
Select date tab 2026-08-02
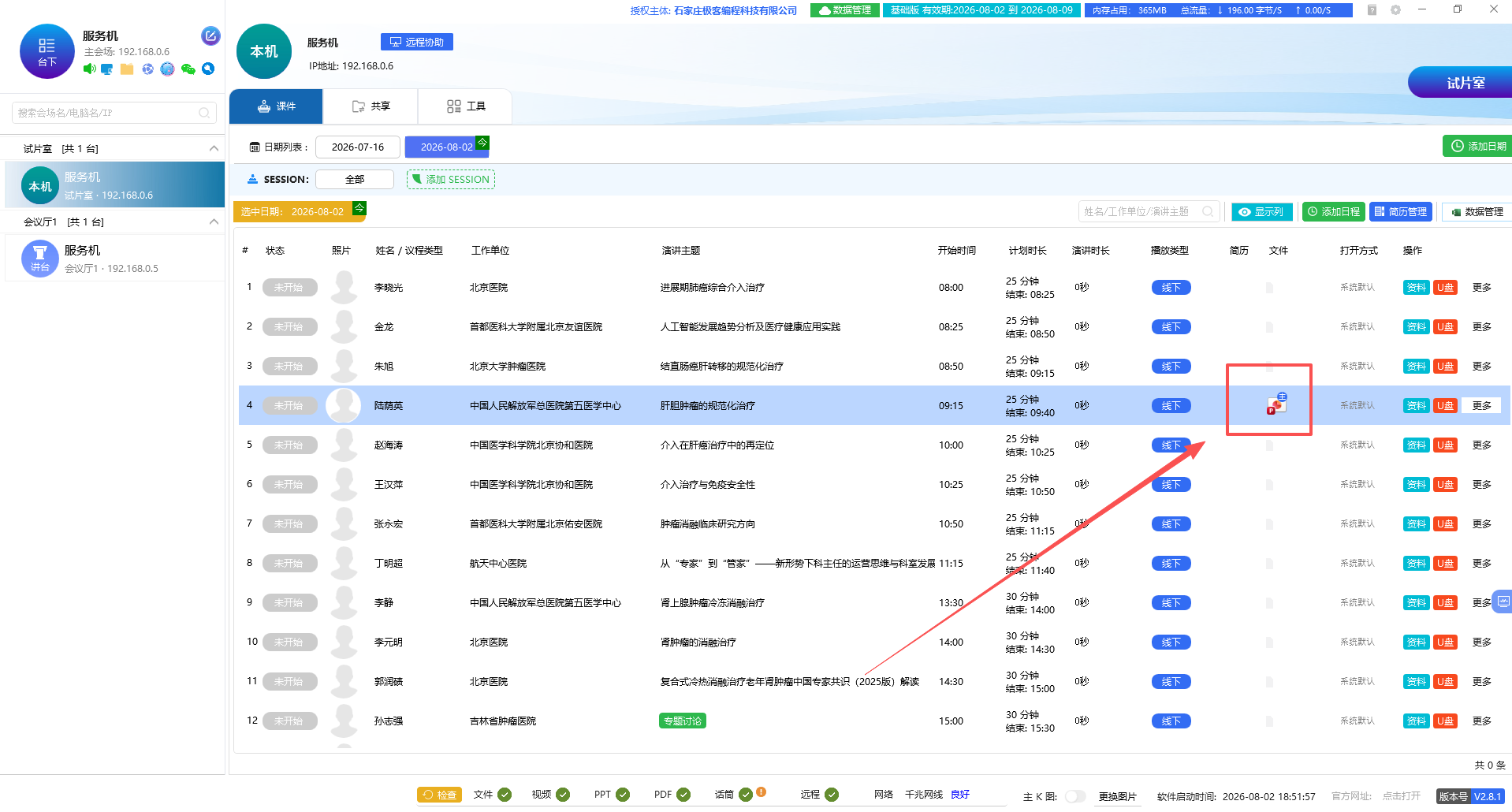(447, 147)
